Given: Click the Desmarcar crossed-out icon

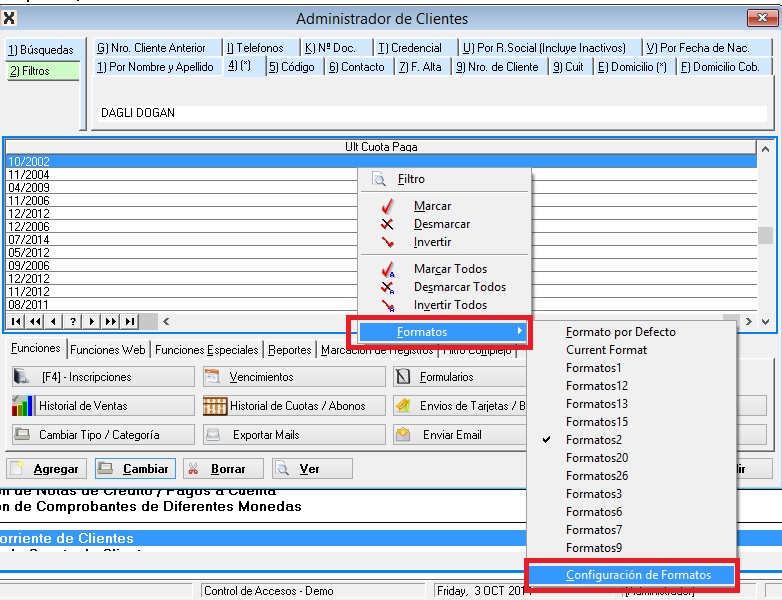Looking at the screenshot, I should click(387, 224).
